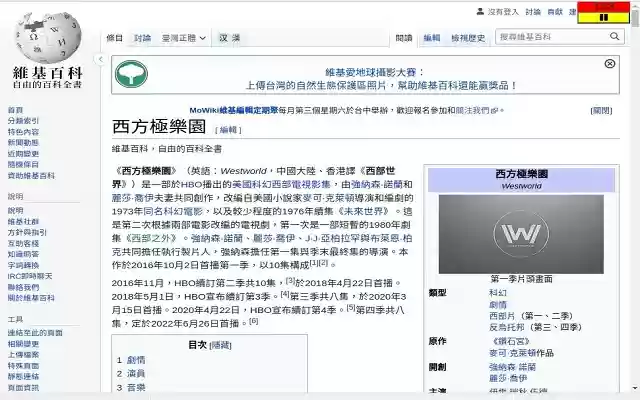Click 資助維基百科 in the sidebar
The height and width of the screenshot is (400, 640).
coord(31,176)
